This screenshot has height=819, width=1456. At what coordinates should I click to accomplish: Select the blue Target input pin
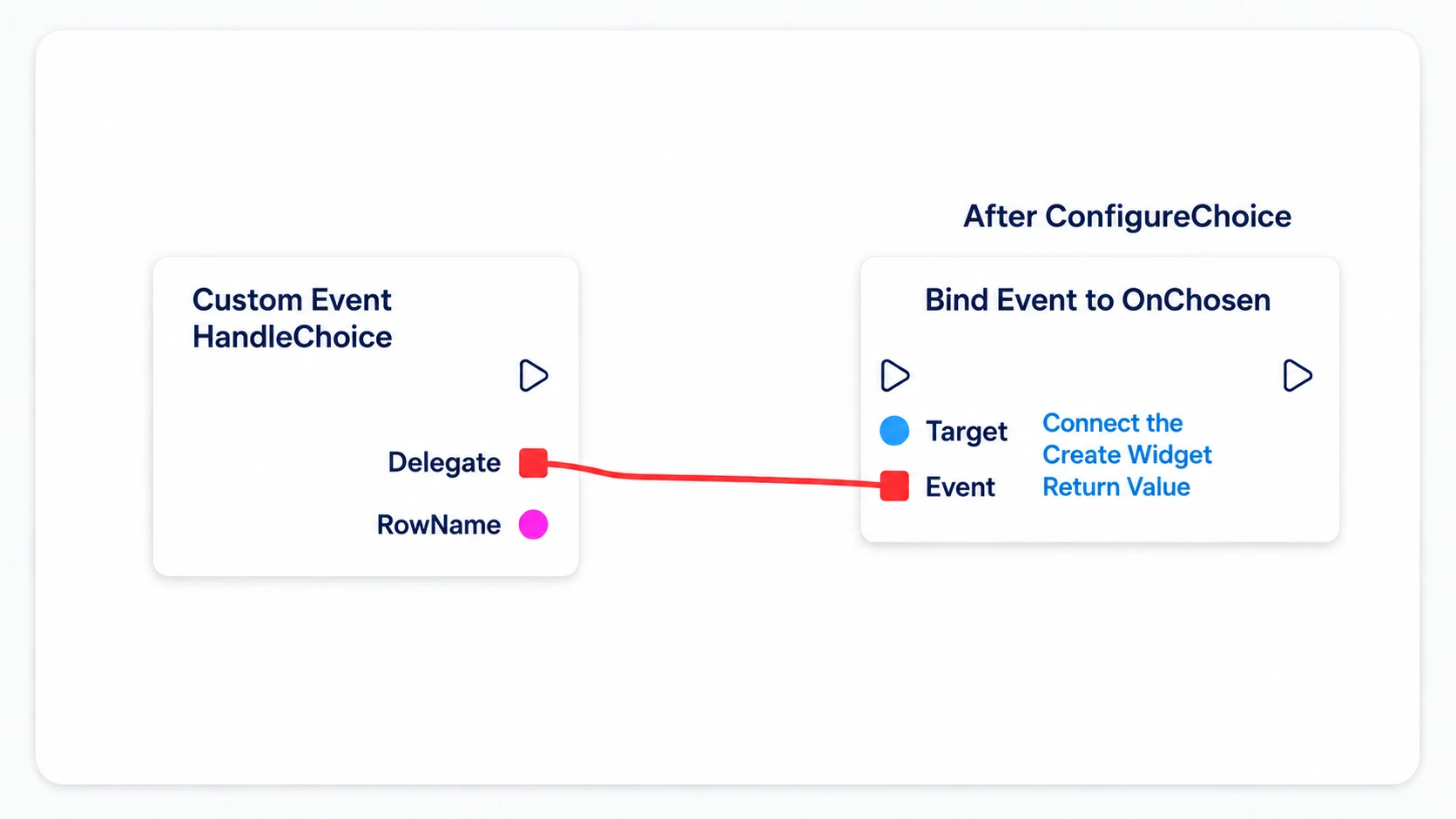pos(894,431)
